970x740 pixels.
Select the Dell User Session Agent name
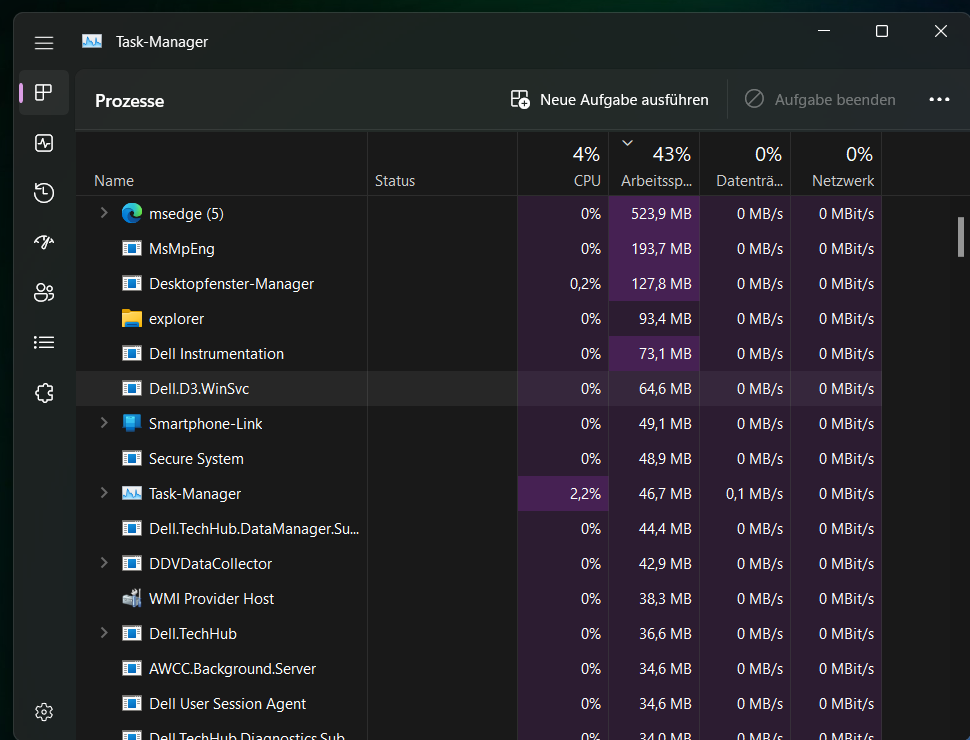(228, 703)
